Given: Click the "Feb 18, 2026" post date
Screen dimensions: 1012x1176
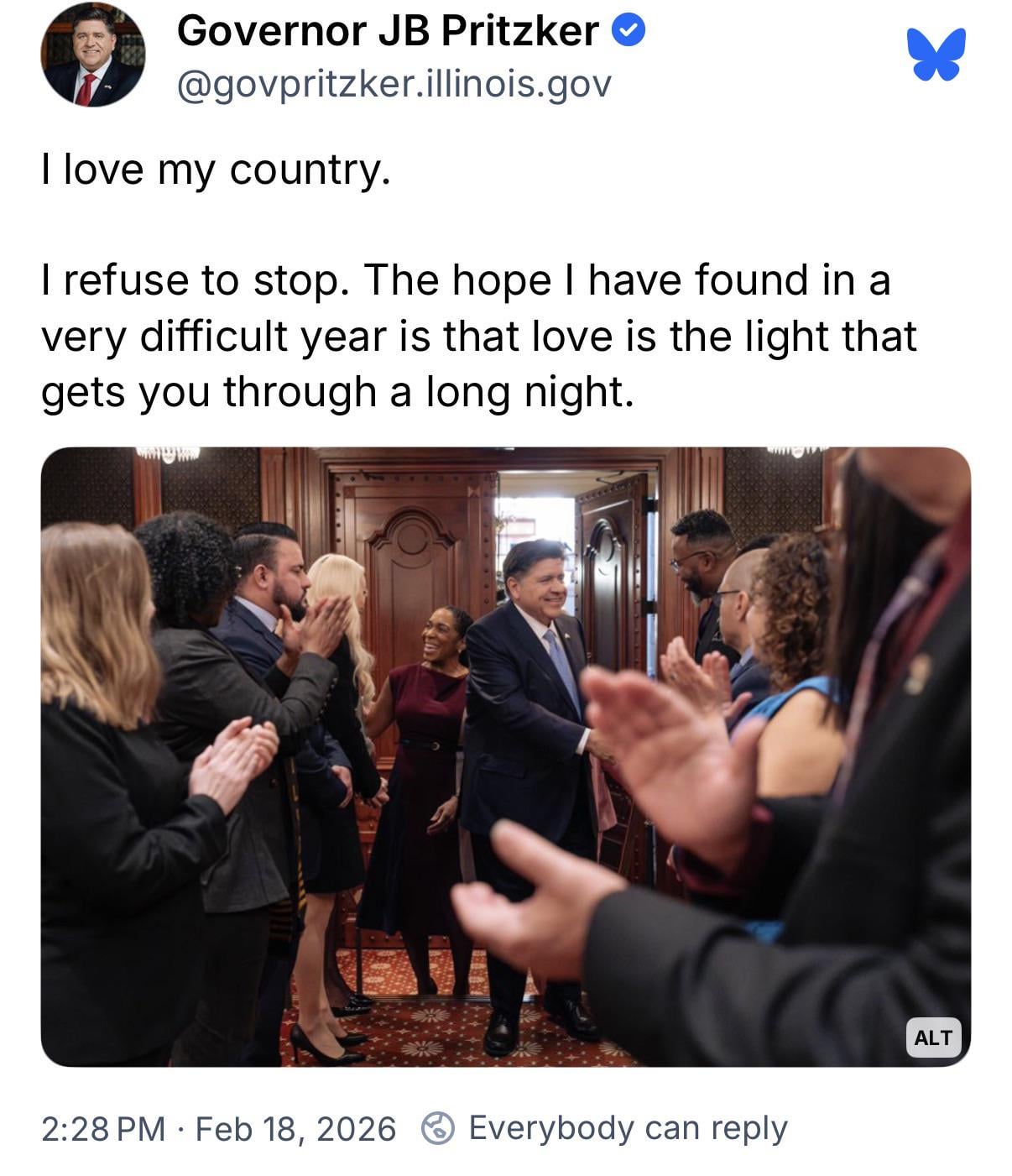Looking at the screenshot, I should (295, 1128).
